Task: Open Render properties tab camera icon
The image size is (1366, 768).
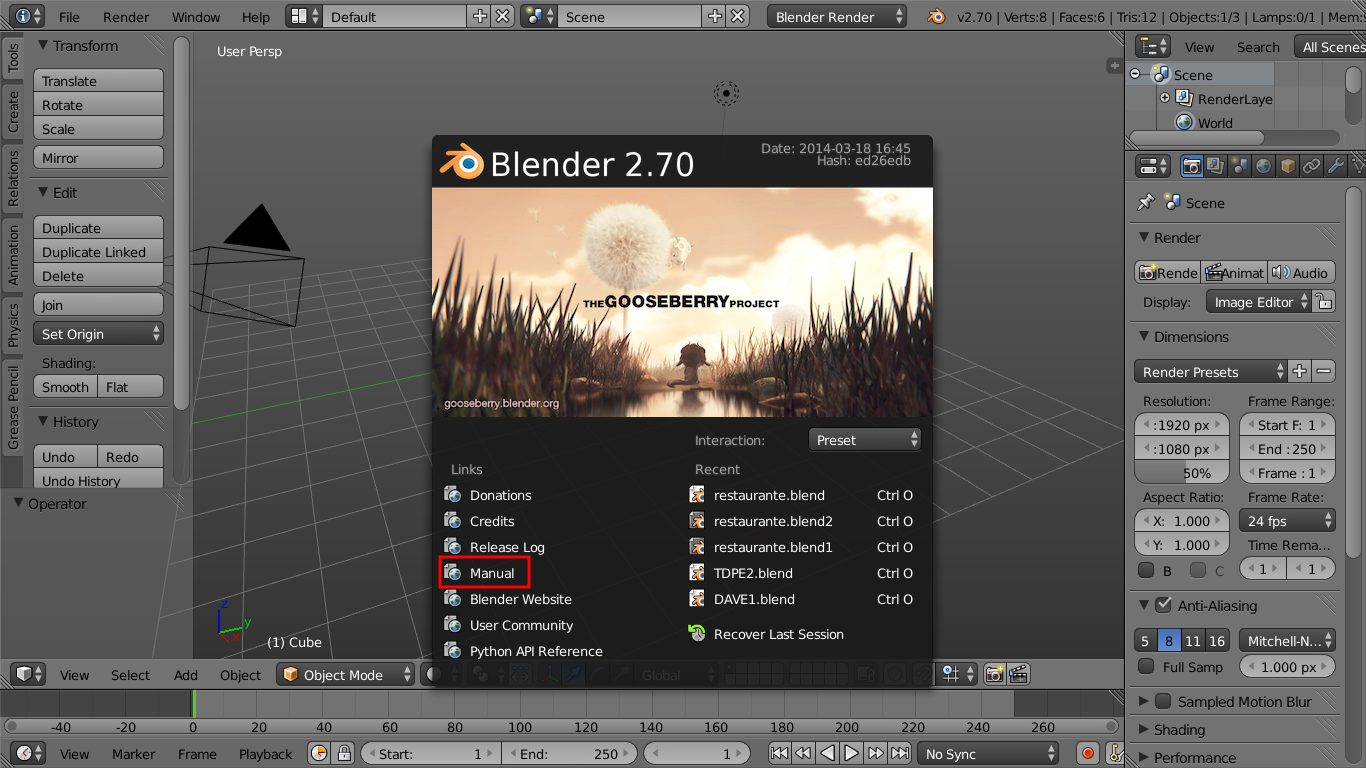Action: [x=1192, y=166]
